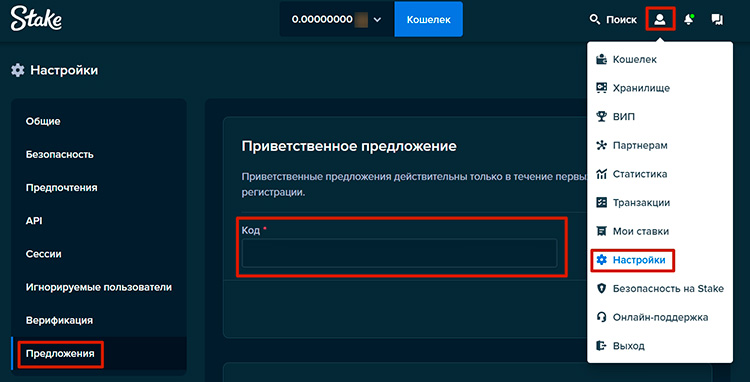This screenshot has width=750, height=382.
Task: Click the 0.00000000 balance value
Action: [x=322, y=20]
